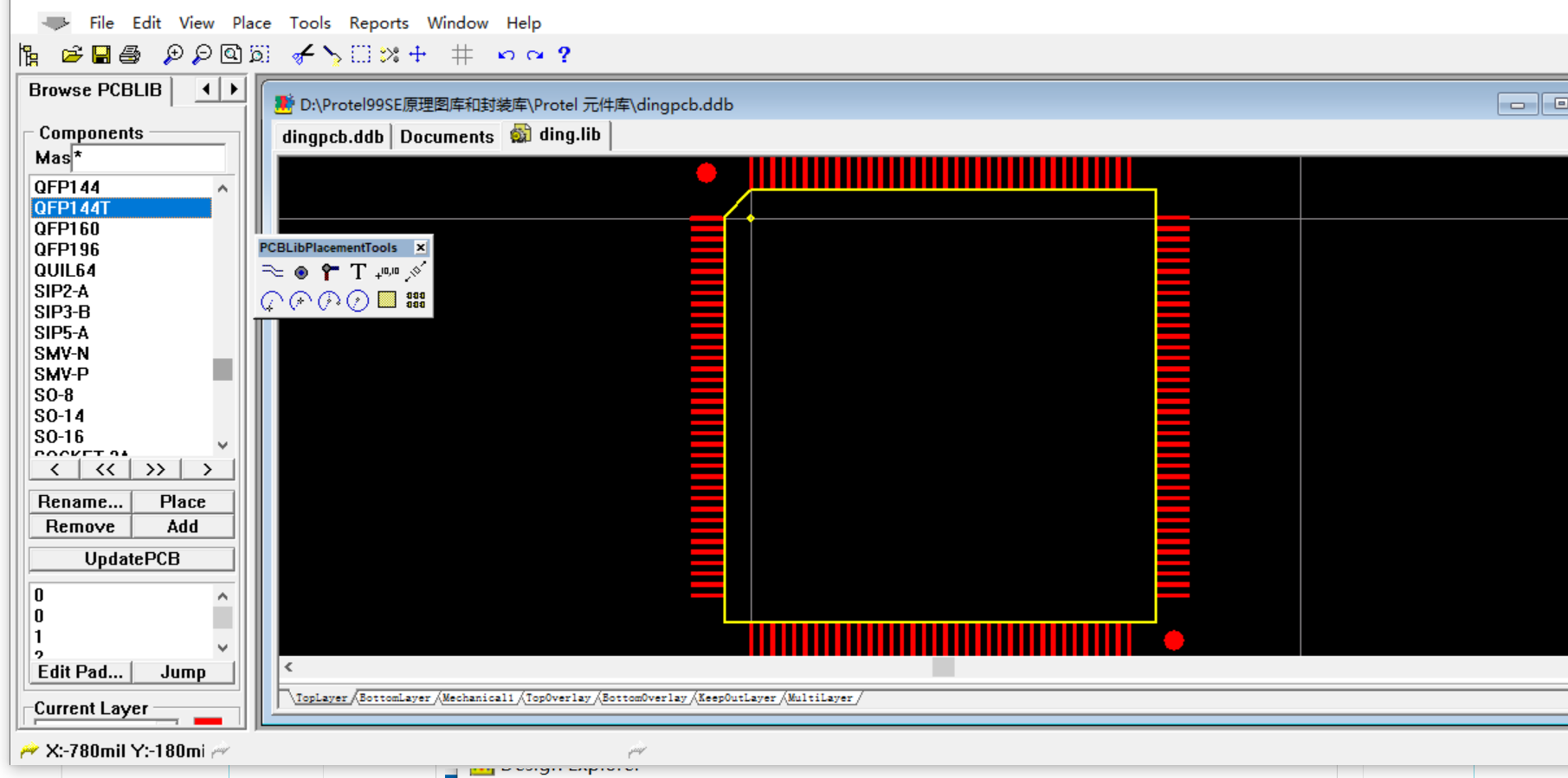Select the Place Pad tool
The image size is (1568, 778).
click(x=300, y=273)
